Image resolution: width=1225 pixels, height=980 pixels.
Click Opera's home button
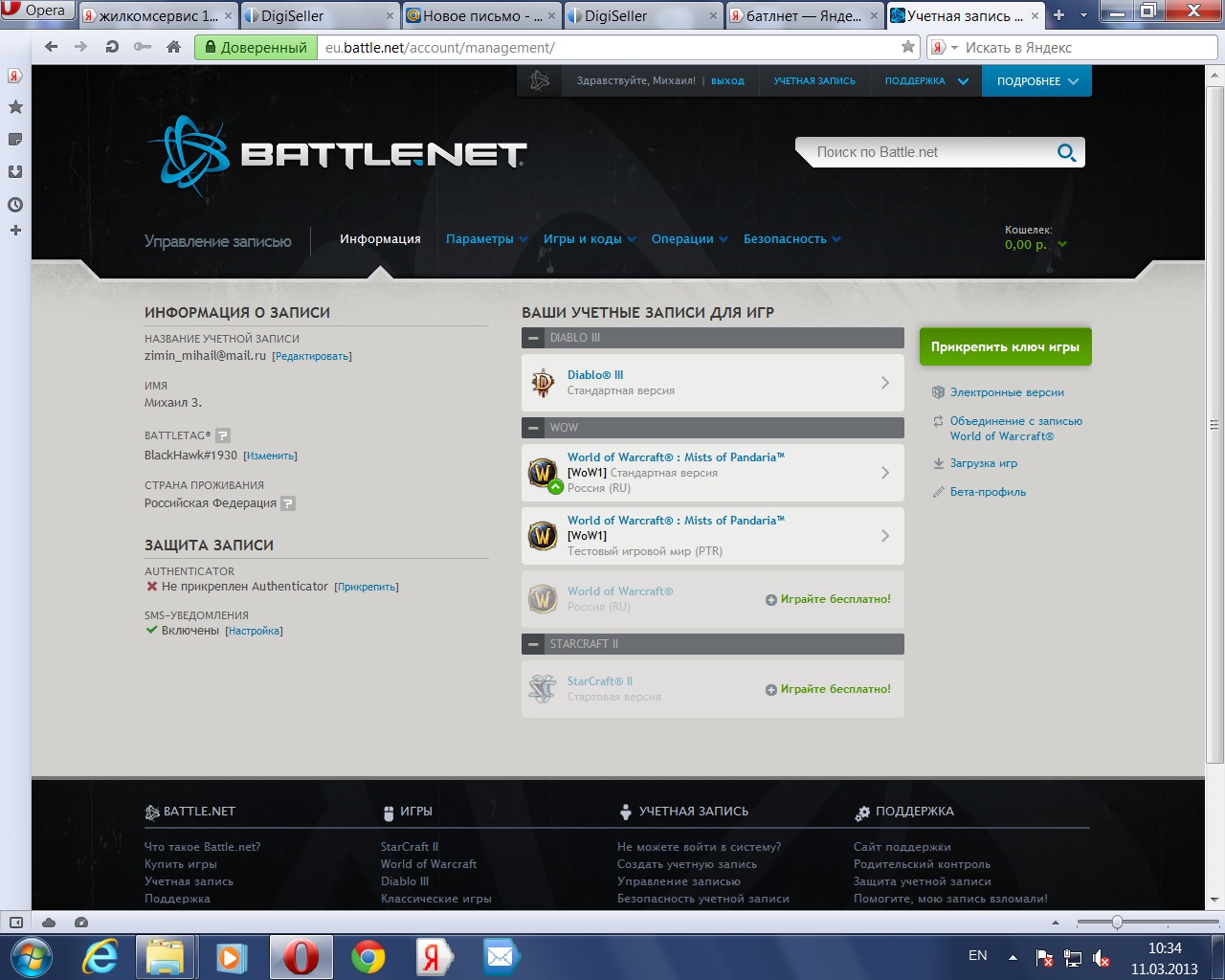[173, 47]
